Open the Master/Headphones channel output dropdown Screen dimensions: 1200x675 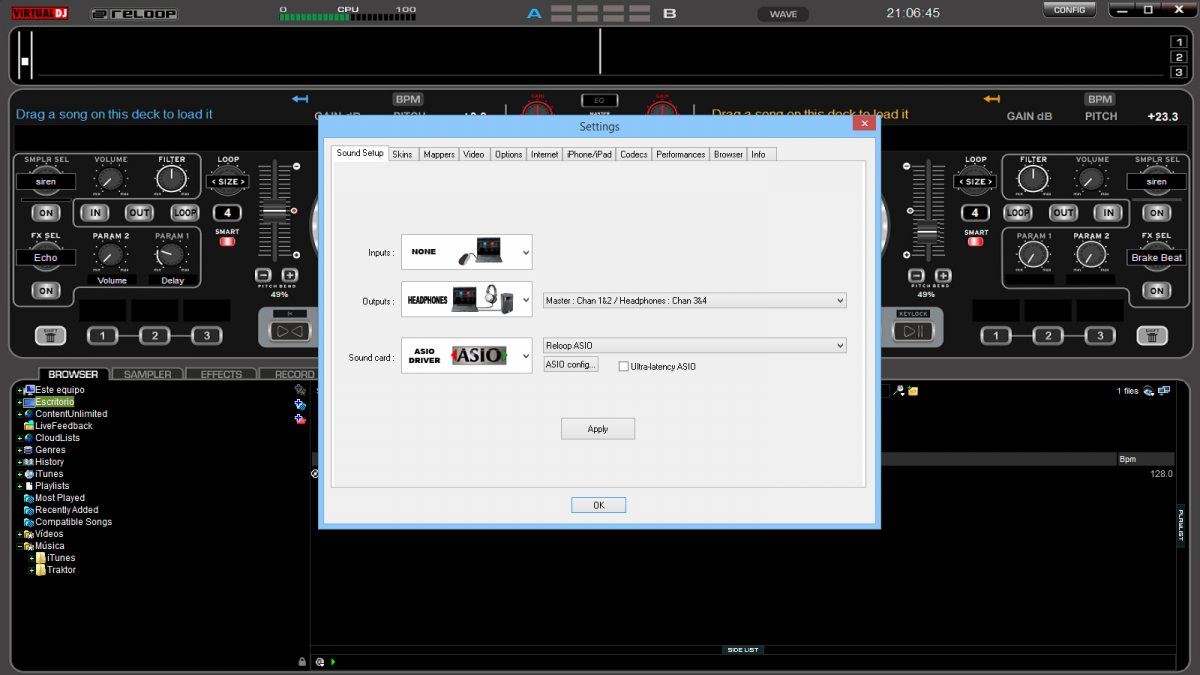(x=694, y=300)
